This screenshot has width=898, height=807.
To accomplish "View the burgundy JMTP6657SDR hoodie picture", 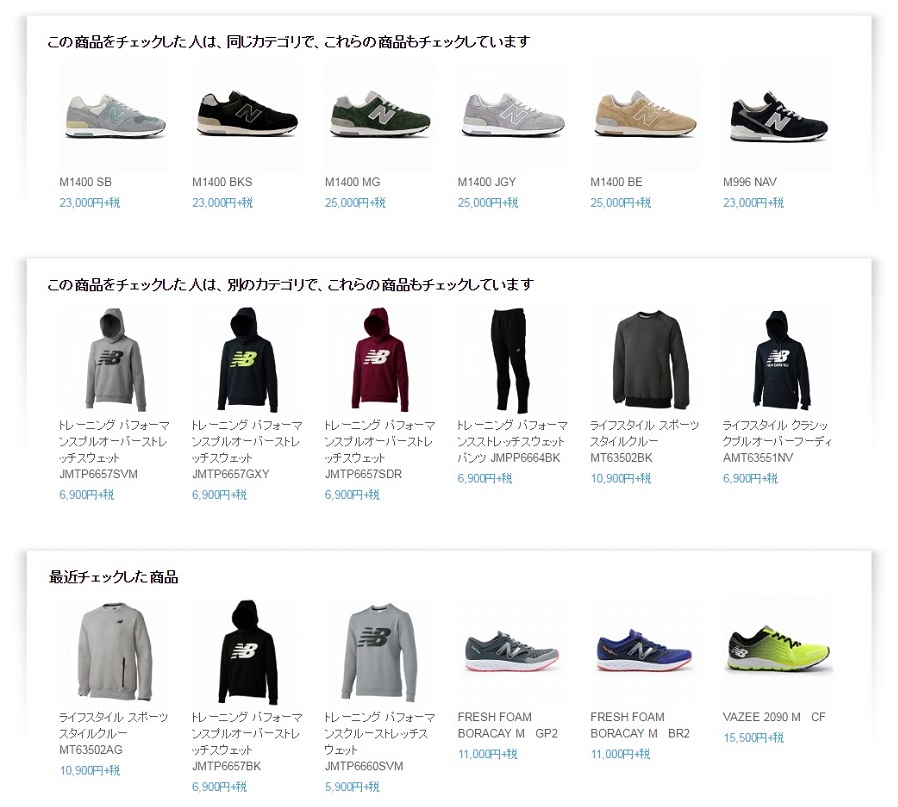I will click(x=380, y=360).
